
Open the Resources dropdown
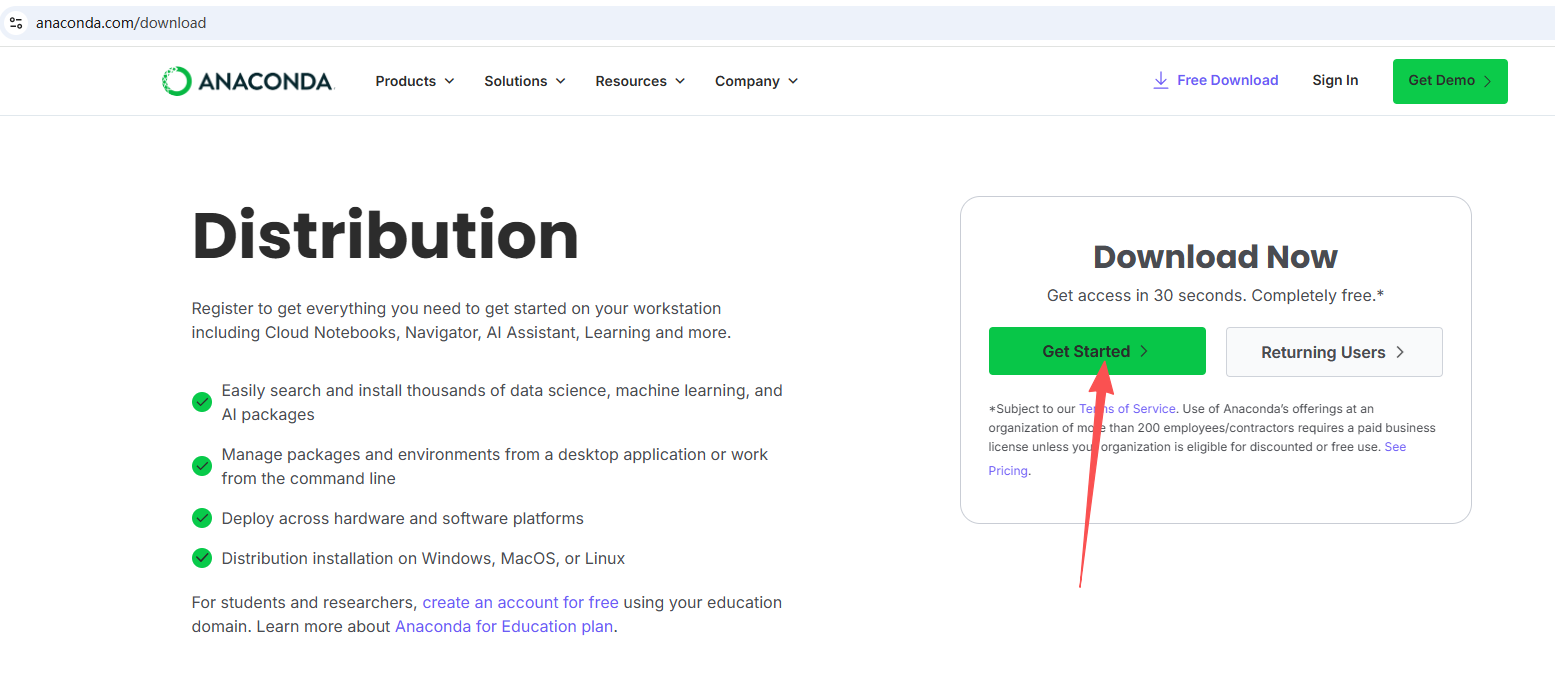point(640,81)
